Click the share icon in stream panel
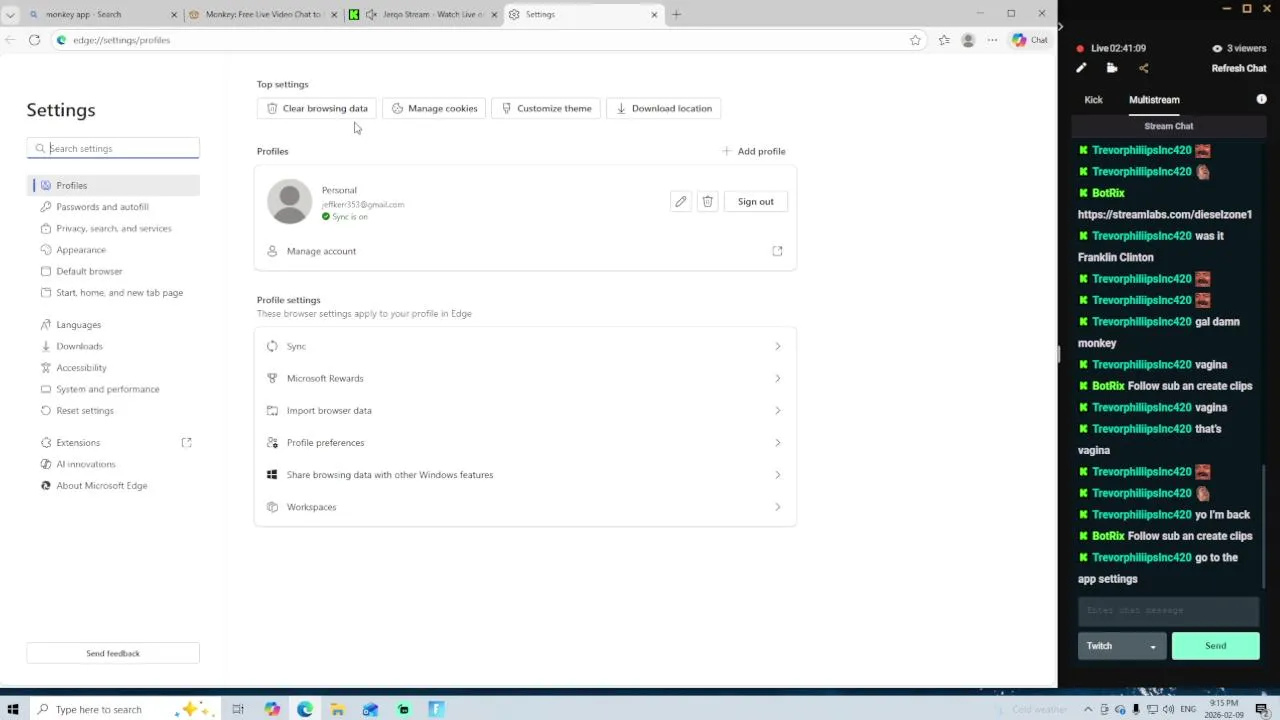1280x720 pixels. (x=1144, y=68)
